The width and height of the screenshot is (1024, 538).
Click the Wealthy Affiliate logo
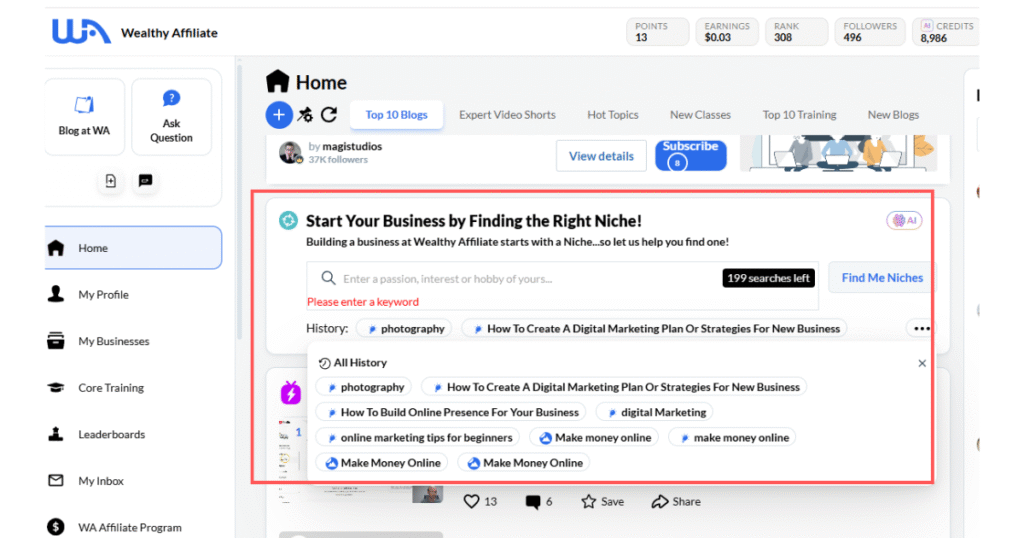point(81,31)
